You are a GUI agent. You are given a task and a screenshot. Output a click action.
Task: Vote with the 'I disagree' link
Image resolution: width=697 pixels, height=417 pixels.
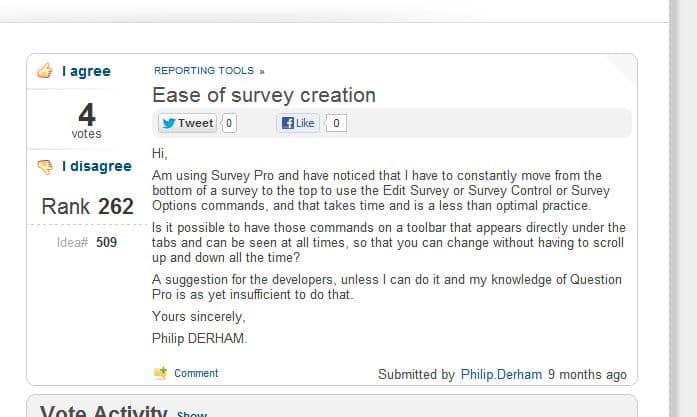96,166
